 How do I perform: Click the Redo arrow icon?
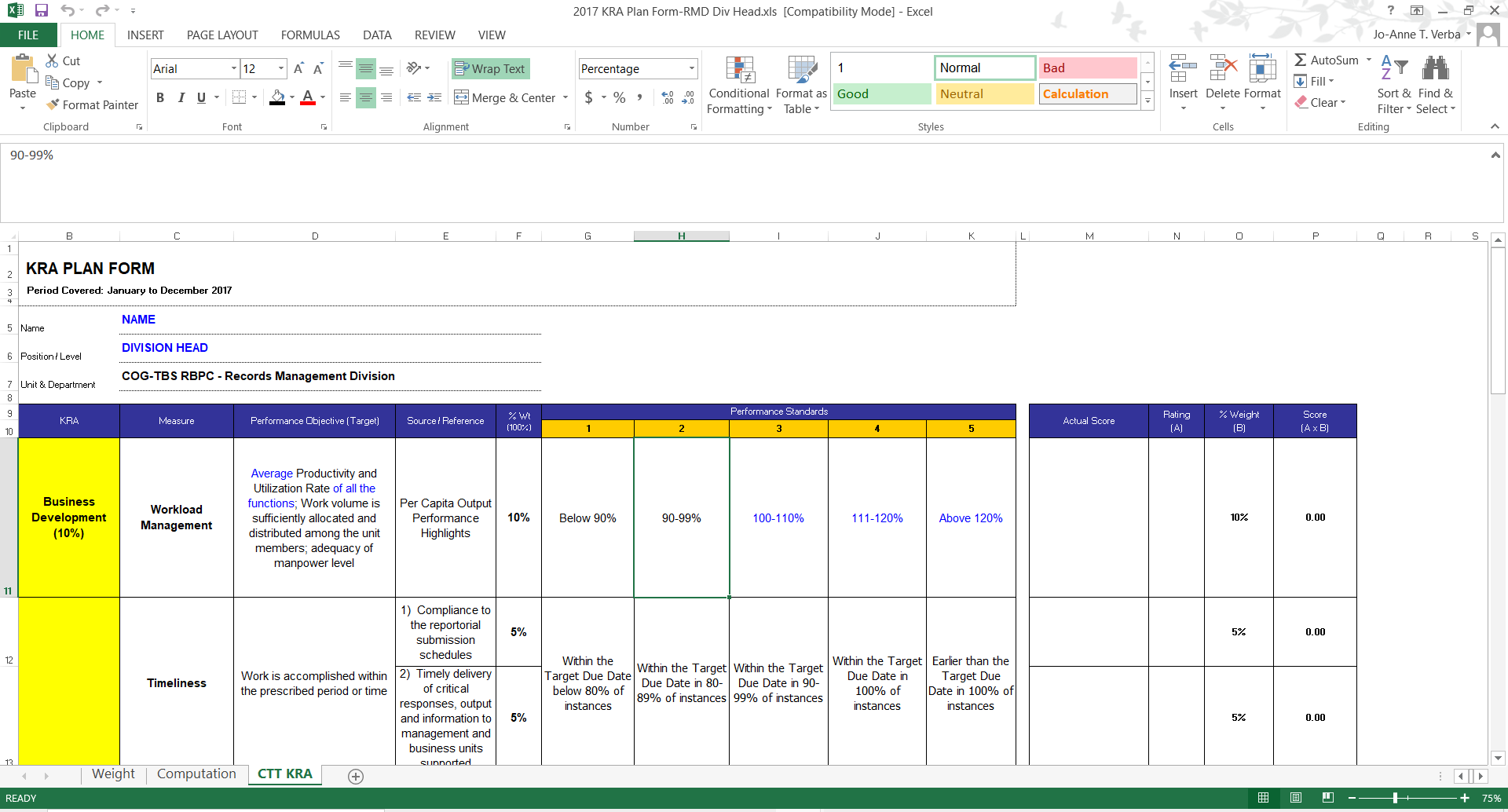102,11
